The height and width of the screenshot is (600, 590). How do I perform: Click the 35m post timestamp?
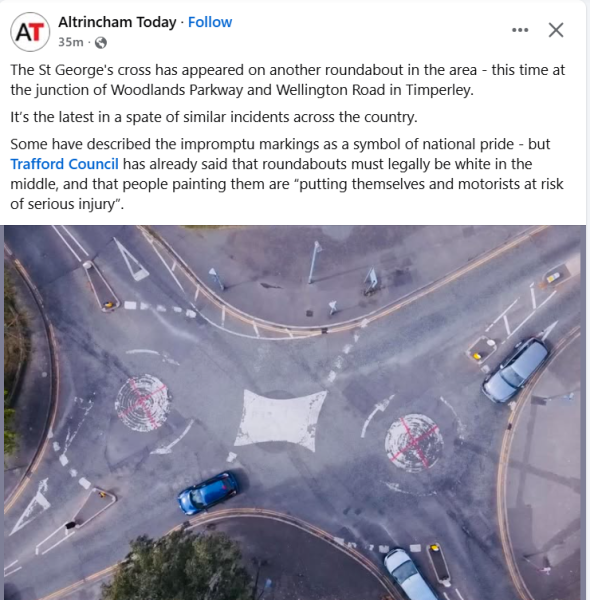tap(71, 42)
